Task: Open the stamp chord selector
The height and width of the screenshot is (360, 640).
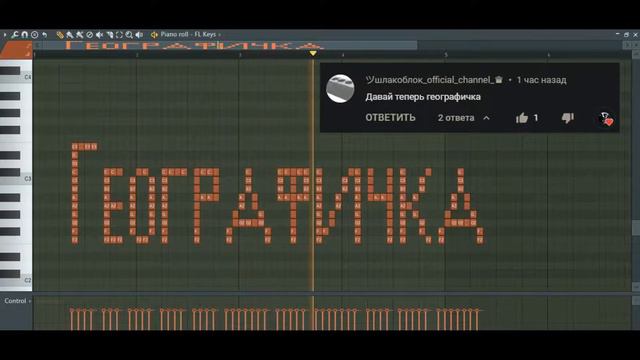Action: click(35, 35)
